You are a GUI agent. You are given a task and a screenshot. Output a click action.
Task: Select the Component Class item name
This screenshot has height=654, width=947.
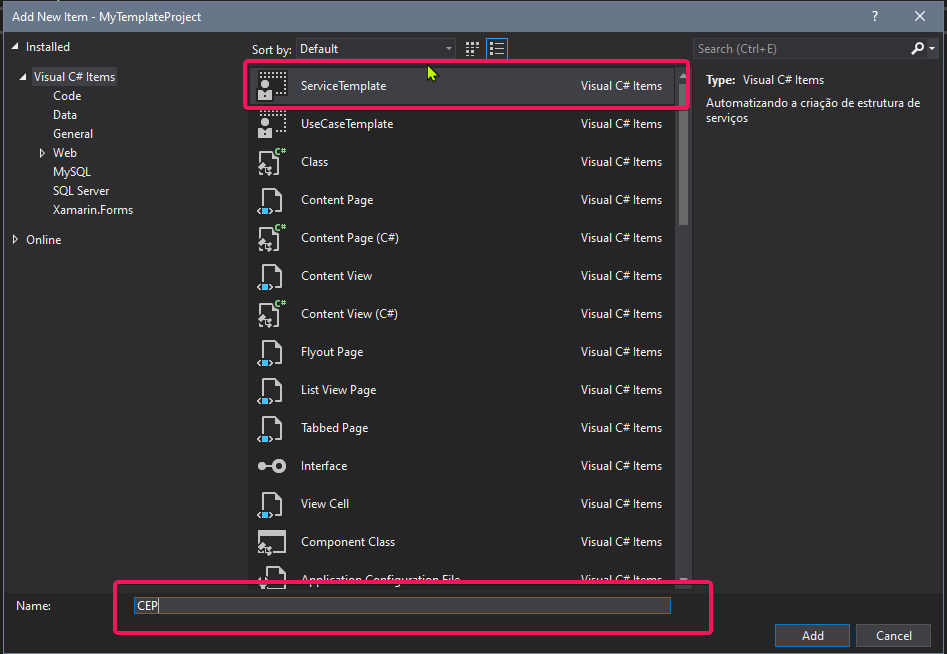(348, 542)
